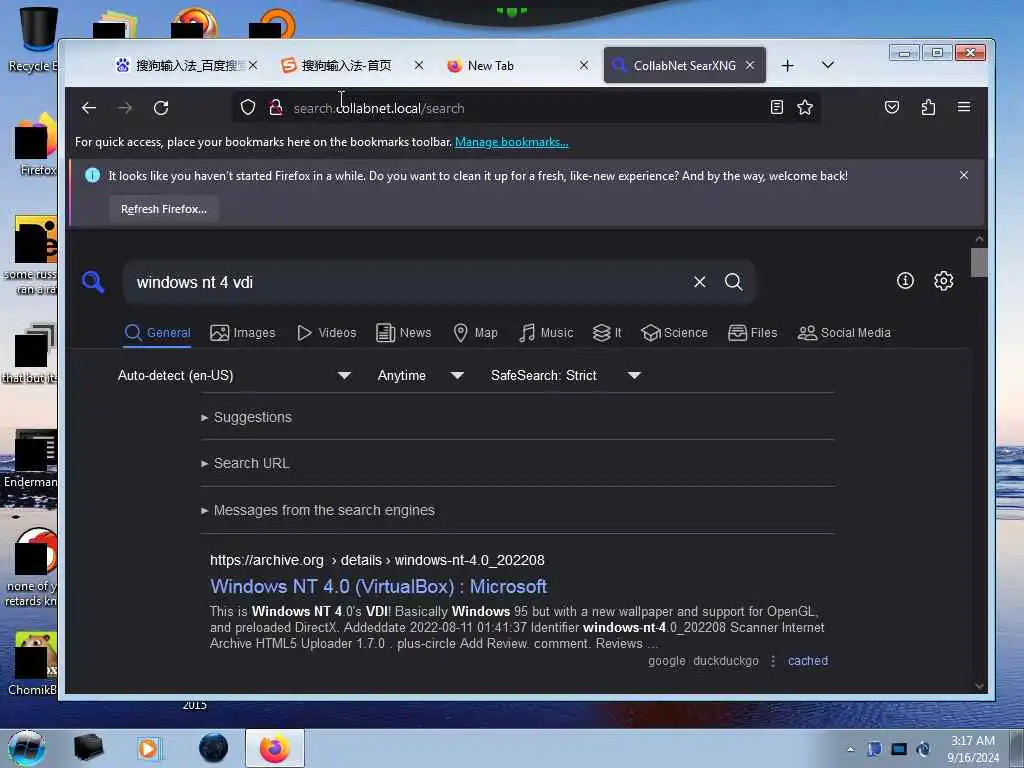Click the page vertical scrollbar thumb
The image size is (1024, 768).
click(x=978, y=263)
